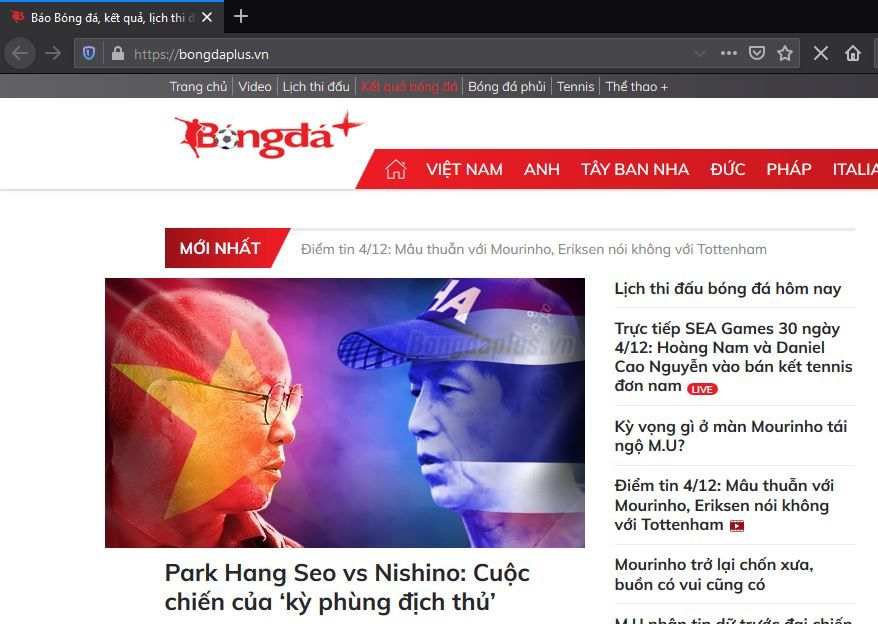Click the Park Hang Seo vs Nishino thumbnail

[345, 413]
